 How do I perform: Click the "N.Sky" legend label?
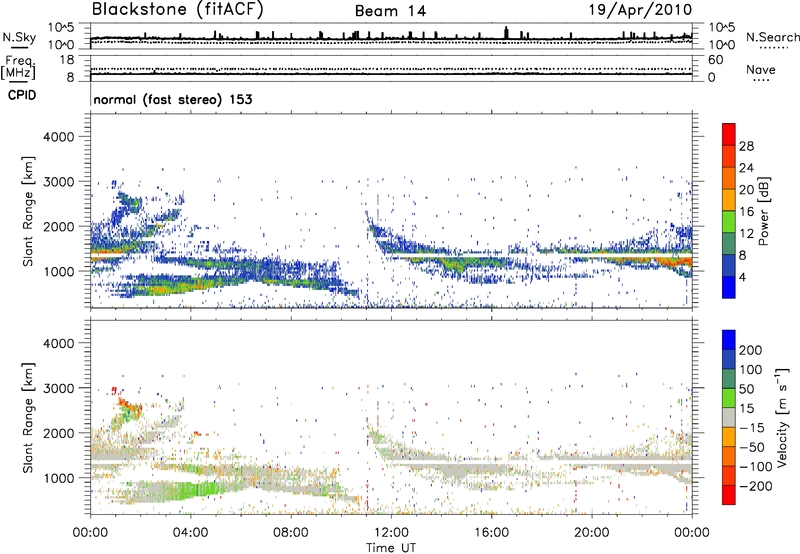click(x=19, y=37)
